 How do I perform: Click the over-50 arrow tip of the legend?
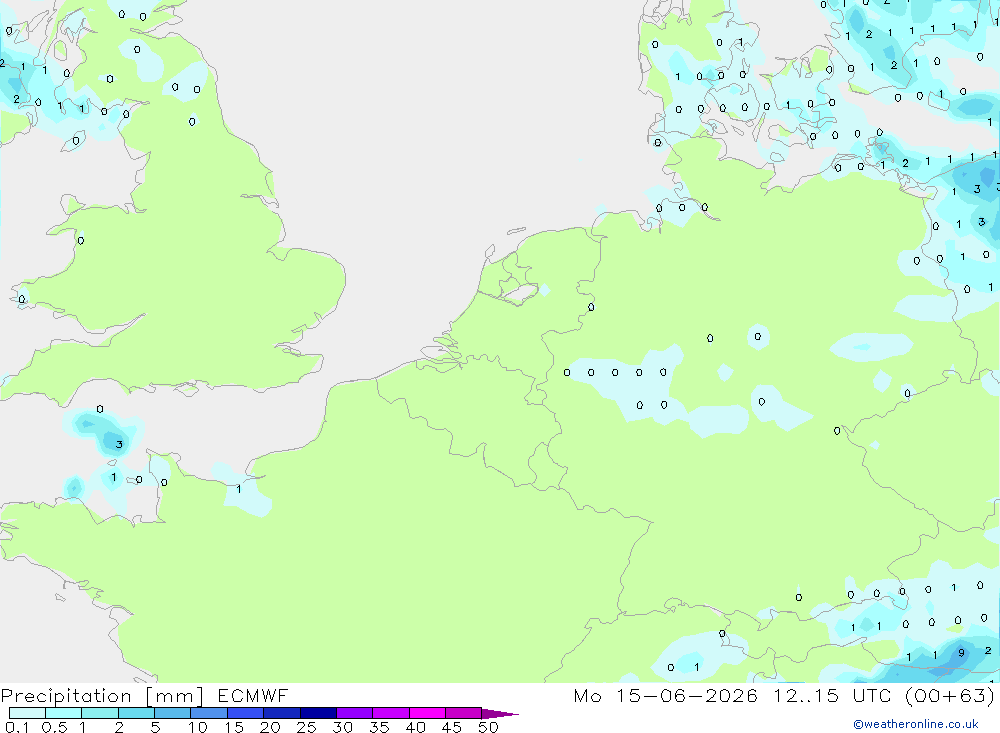click(501, 714)
